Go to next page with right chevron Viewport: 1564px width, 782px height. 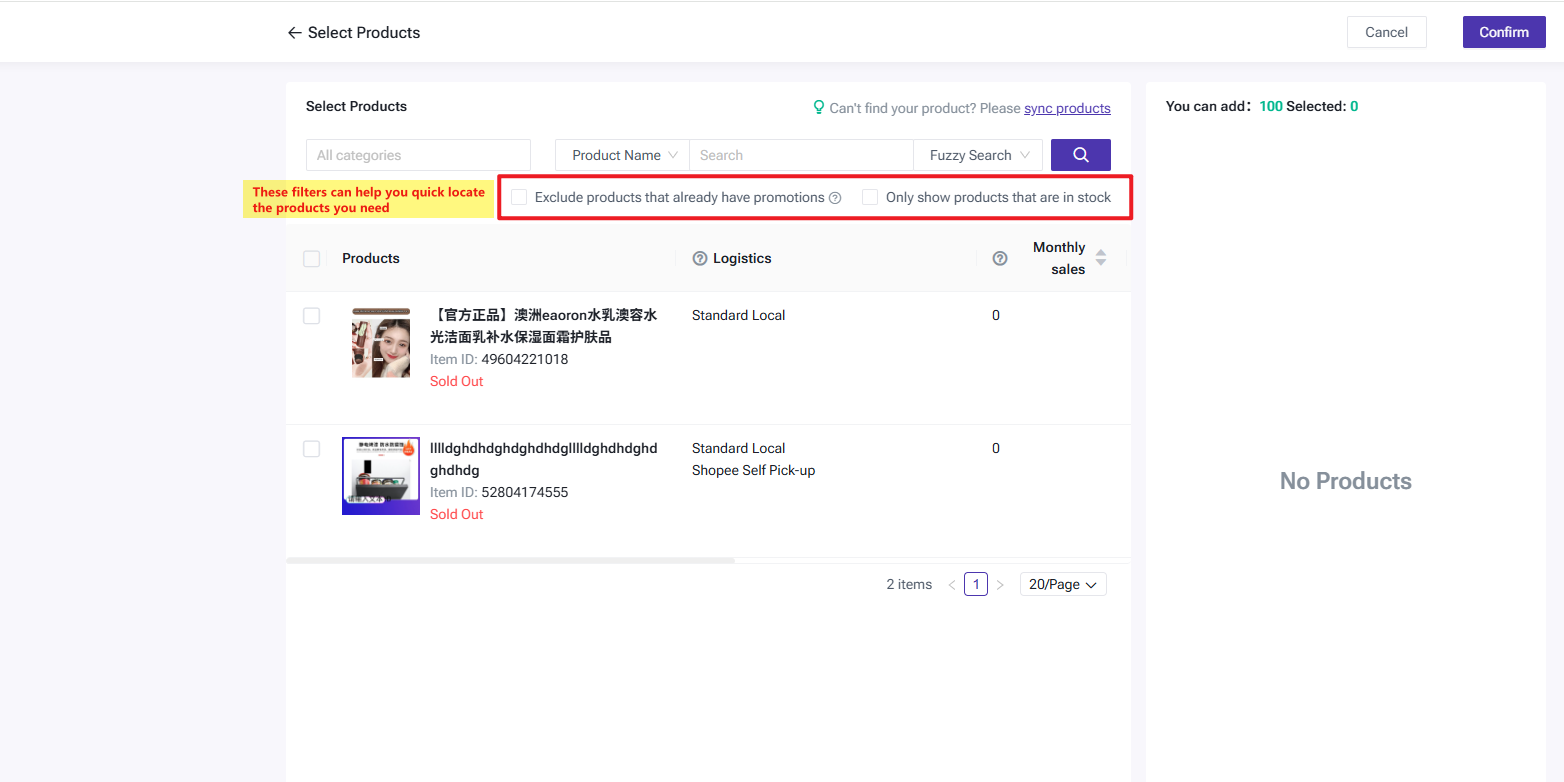tap(1000, 585)
